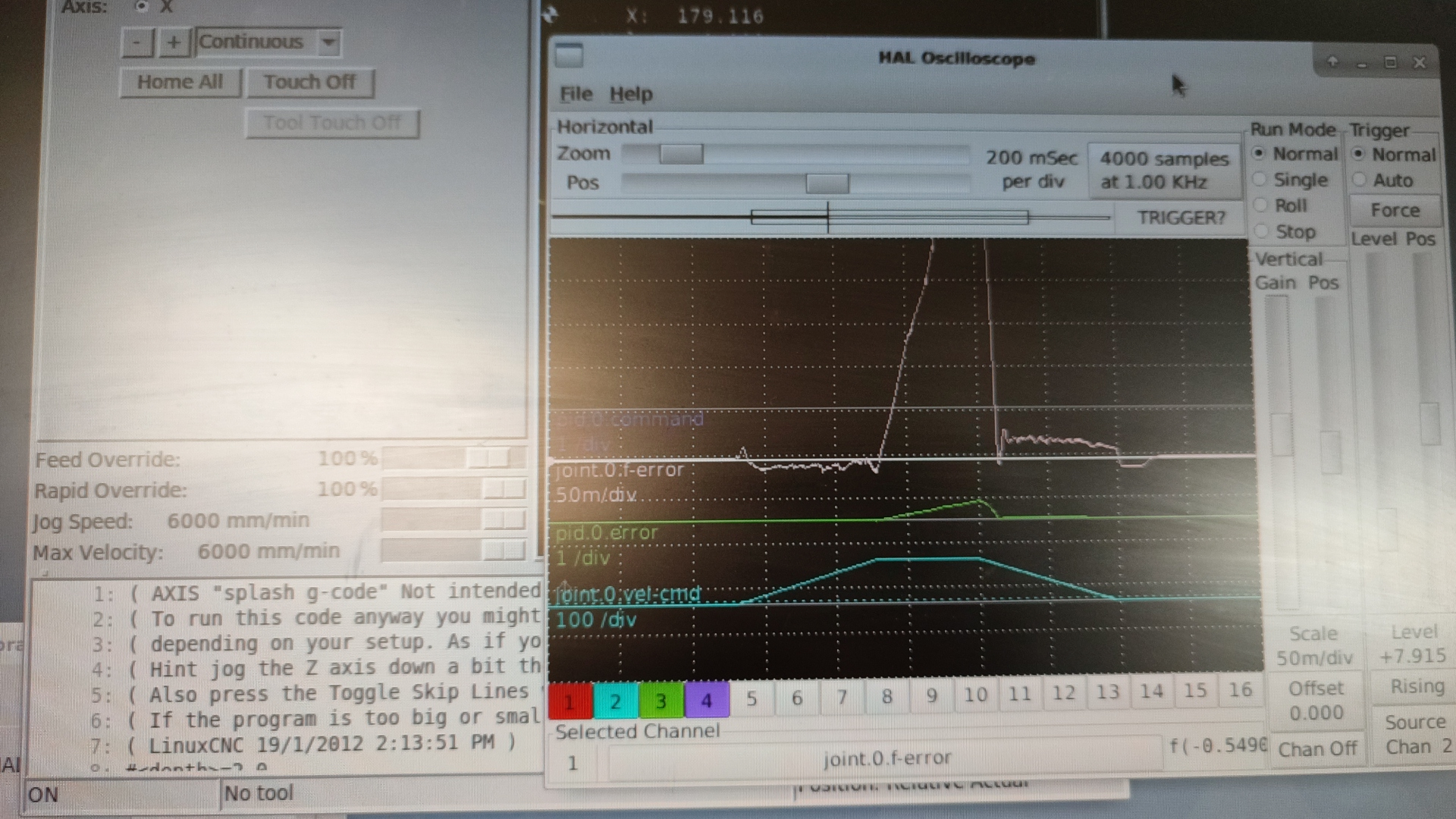Select green channel 3 button

(x=661, y=700)
